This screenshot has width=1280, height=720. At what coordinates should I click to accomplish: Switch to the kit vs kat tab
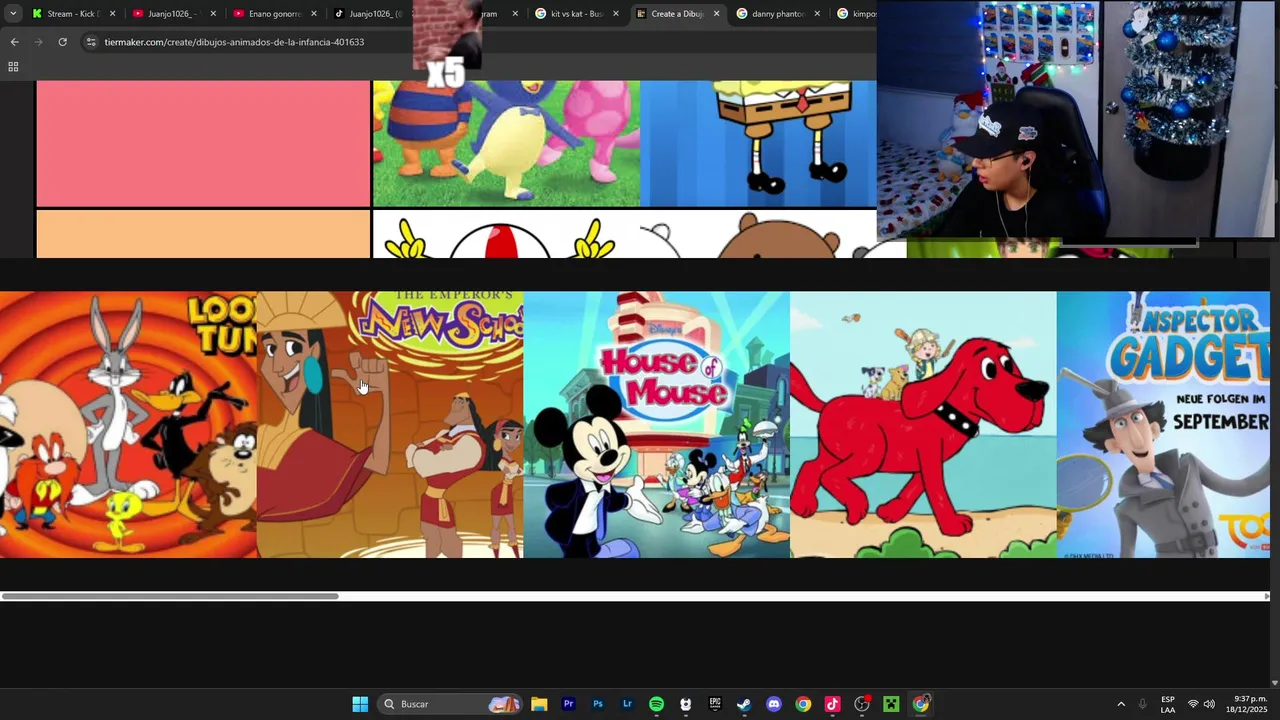pos(576,14)
